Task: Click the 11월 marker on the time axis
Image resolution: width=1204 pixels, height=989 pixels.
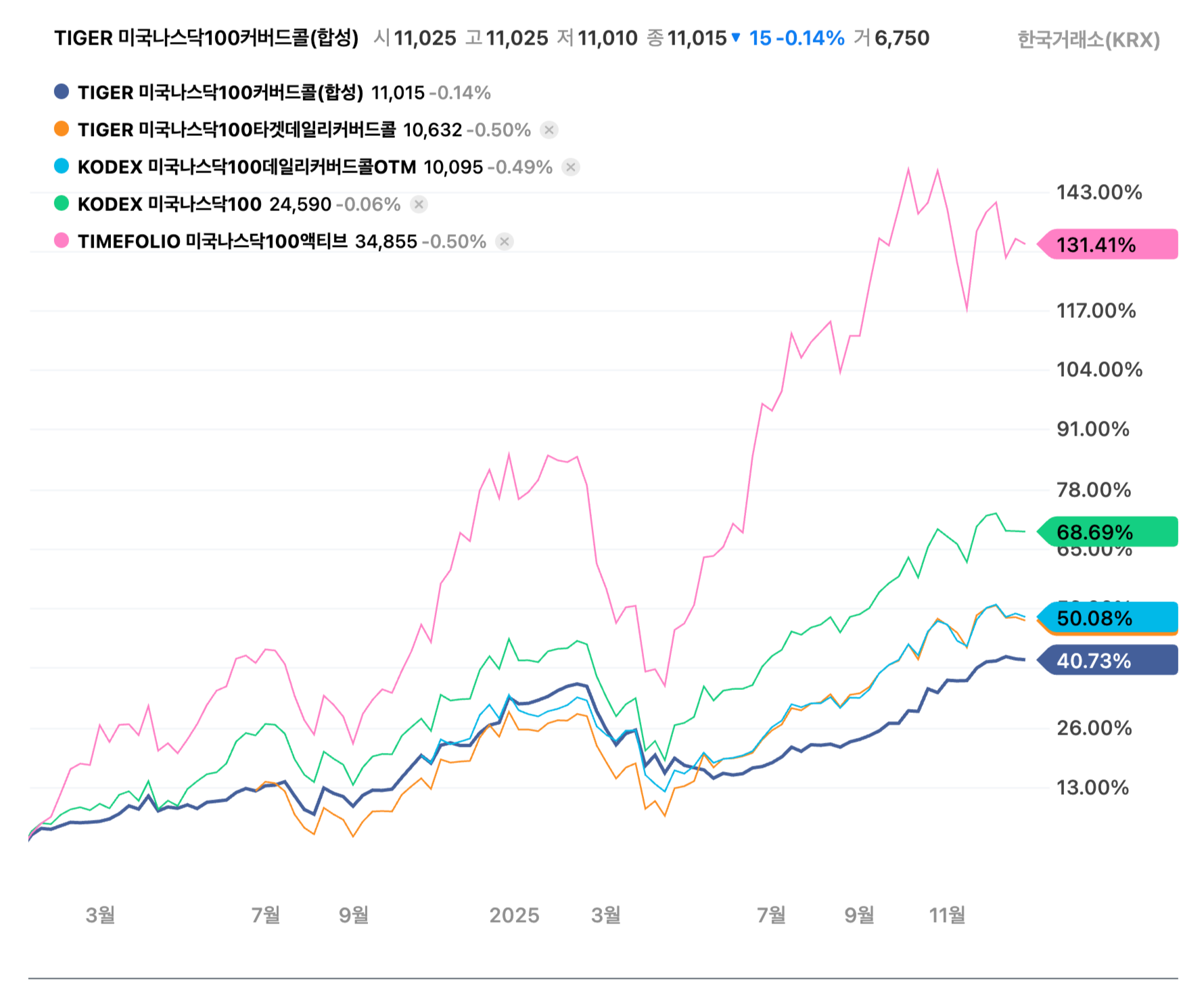Action: click(x=947, y=915)
